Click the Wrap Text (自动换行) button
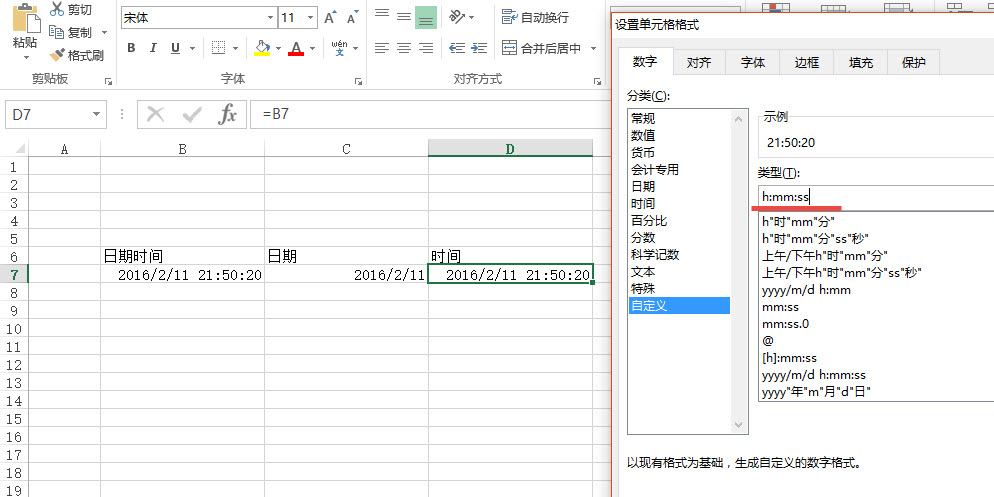This screenshot has height=497, width=994. (536, 17)
